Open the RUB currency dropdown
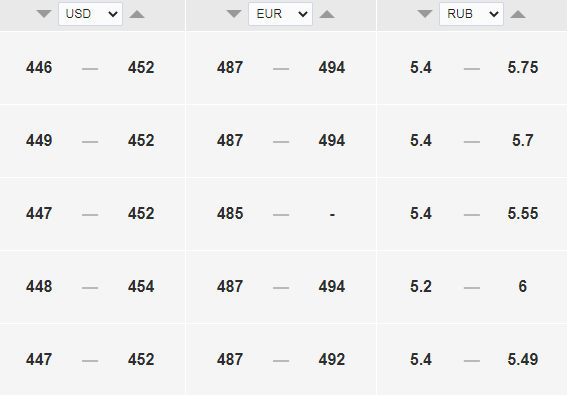Image resolution: width=567 pixels, height=395 pixels. 471,14
